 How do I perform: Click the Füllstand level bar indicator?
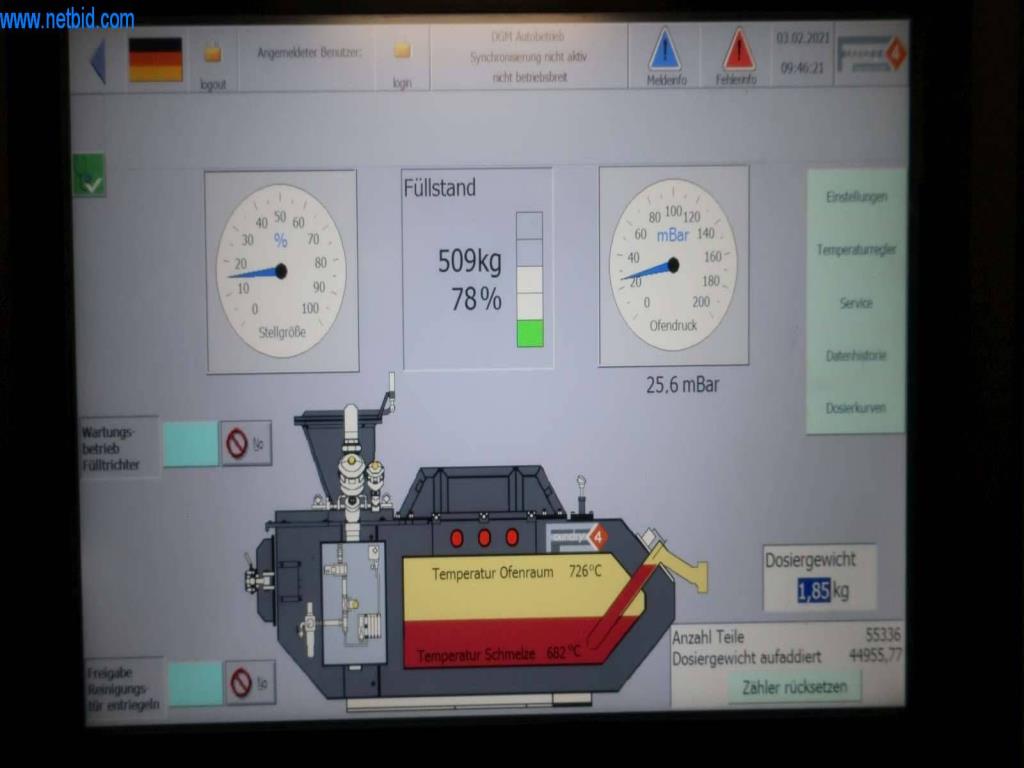click(530, 279)
